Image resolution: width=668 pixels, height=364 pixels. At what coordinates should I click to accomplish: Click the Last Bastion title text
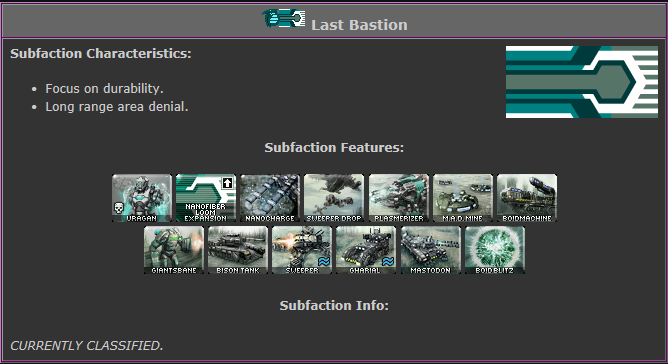359,25
